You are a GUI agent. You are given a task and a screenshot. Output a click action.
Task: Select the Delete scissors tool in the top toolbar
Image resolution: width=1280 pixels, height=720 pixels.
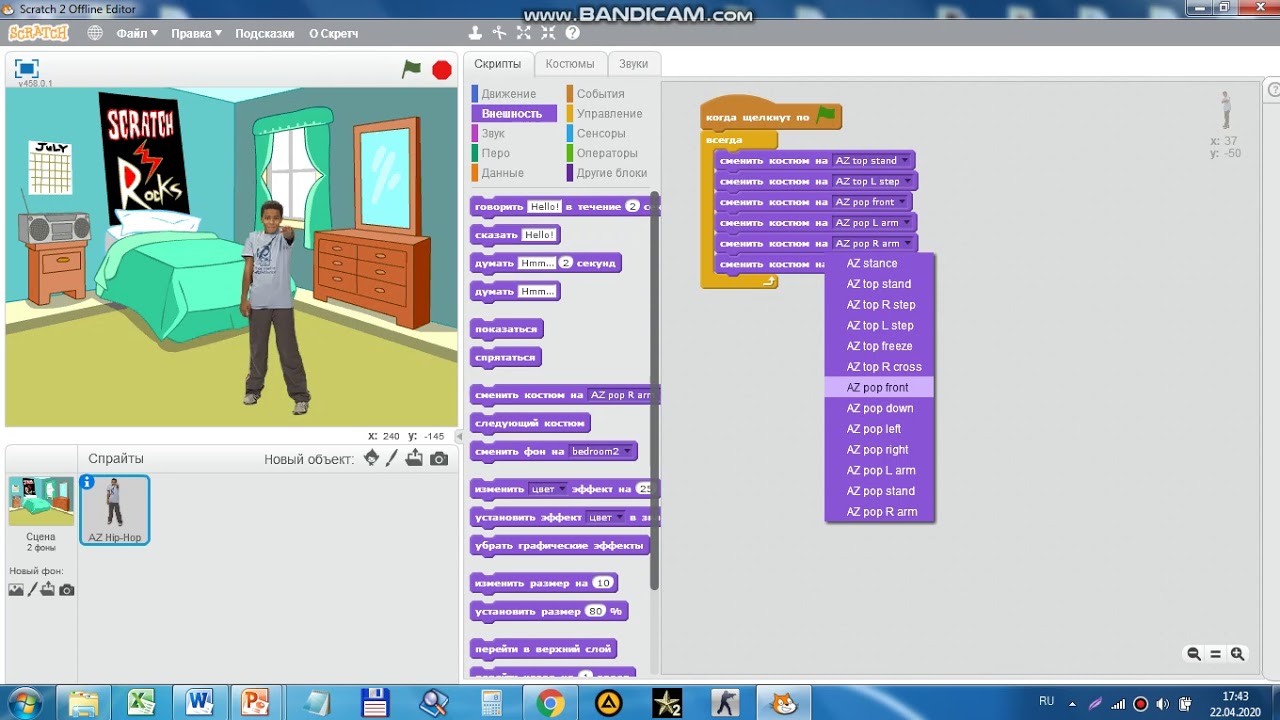click(499, 33)
